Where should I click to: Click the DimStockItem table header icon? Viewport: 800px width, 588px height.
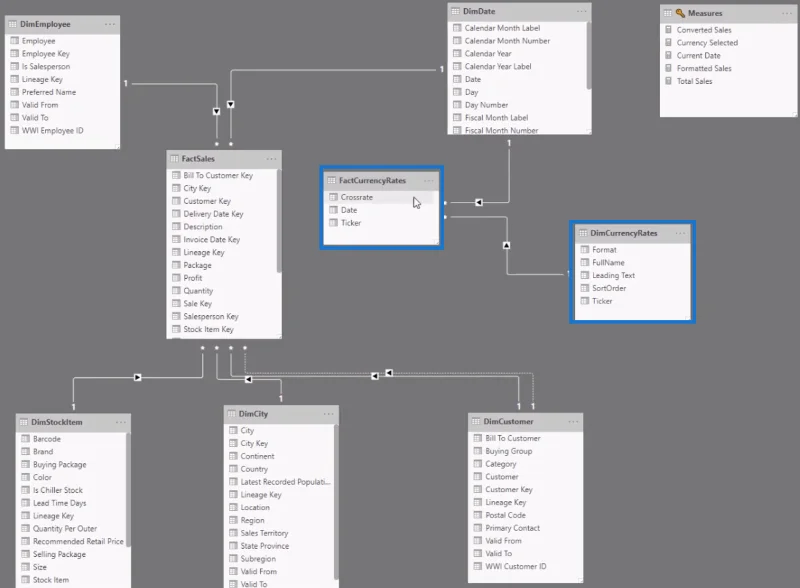tap(23, 422)
